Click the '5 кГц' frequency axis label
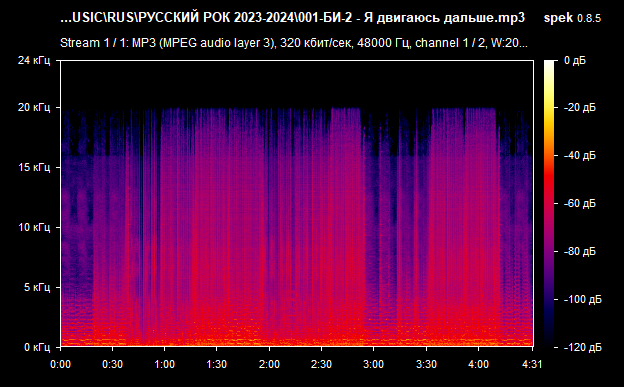The image size is (624, 387). click(37, 287)
